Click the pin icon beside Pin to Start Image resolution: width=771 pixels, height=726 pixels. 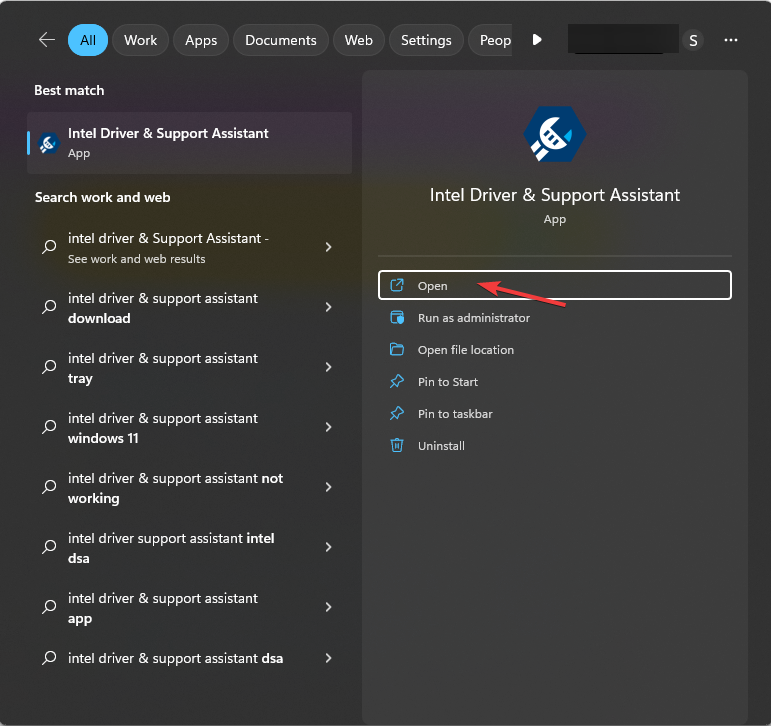pyautogui.click(x=397, y=381)
